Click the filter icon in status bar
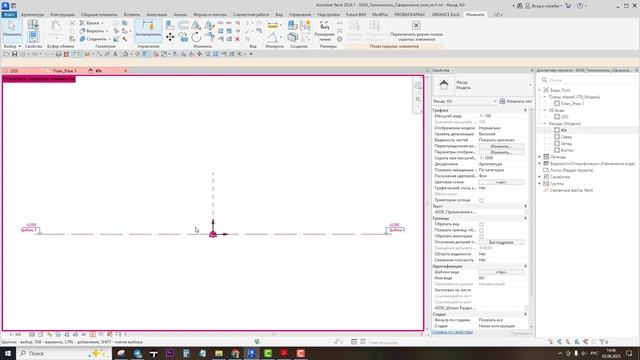The image size is (640, 360). tap(603, 342)
